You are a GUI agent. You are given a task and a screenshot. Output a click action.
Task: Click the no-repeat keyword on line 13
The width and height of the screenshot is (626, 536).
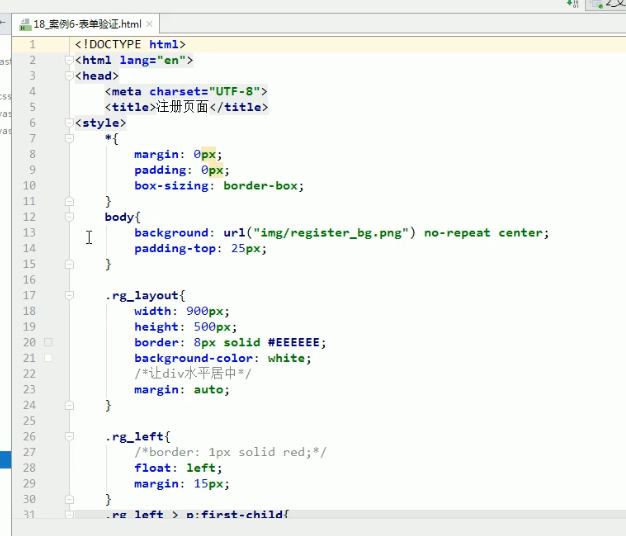[x=457, y=233]
